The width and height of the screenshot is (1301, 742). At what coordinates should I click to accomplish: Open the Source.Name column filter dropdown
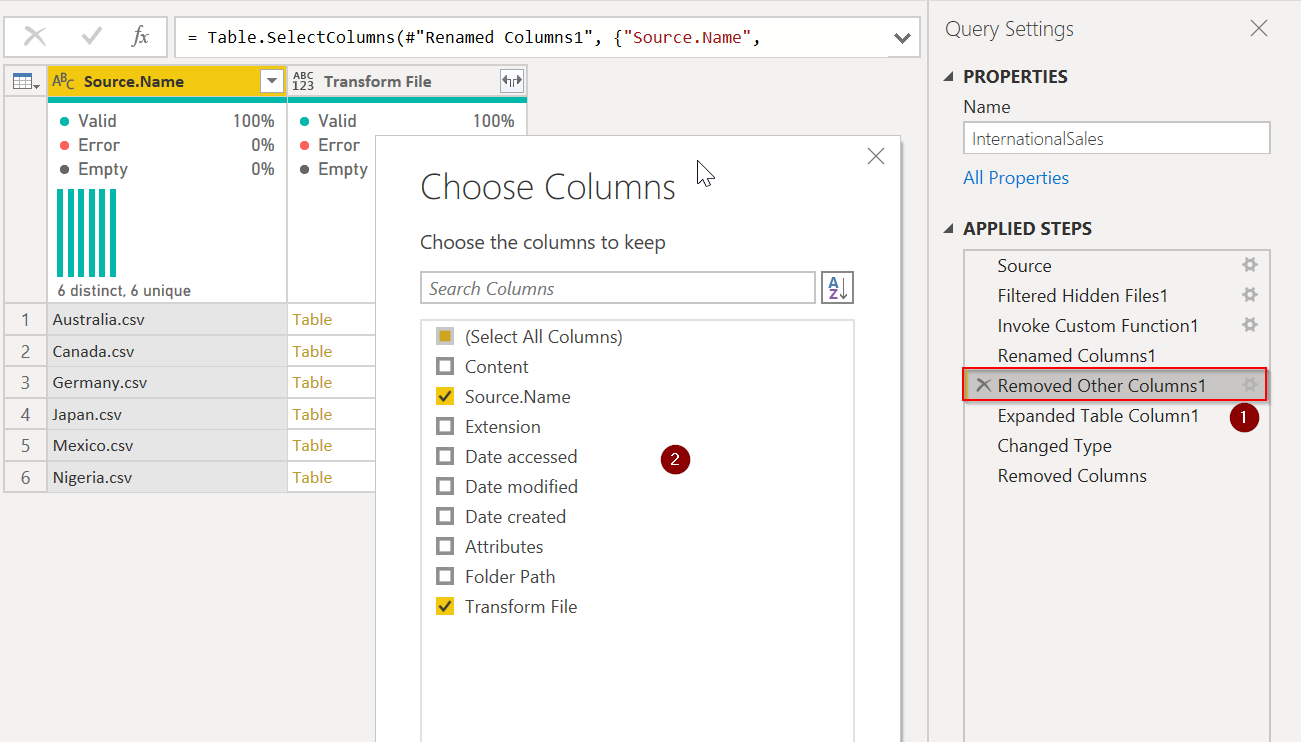click(x=271, y=81)
